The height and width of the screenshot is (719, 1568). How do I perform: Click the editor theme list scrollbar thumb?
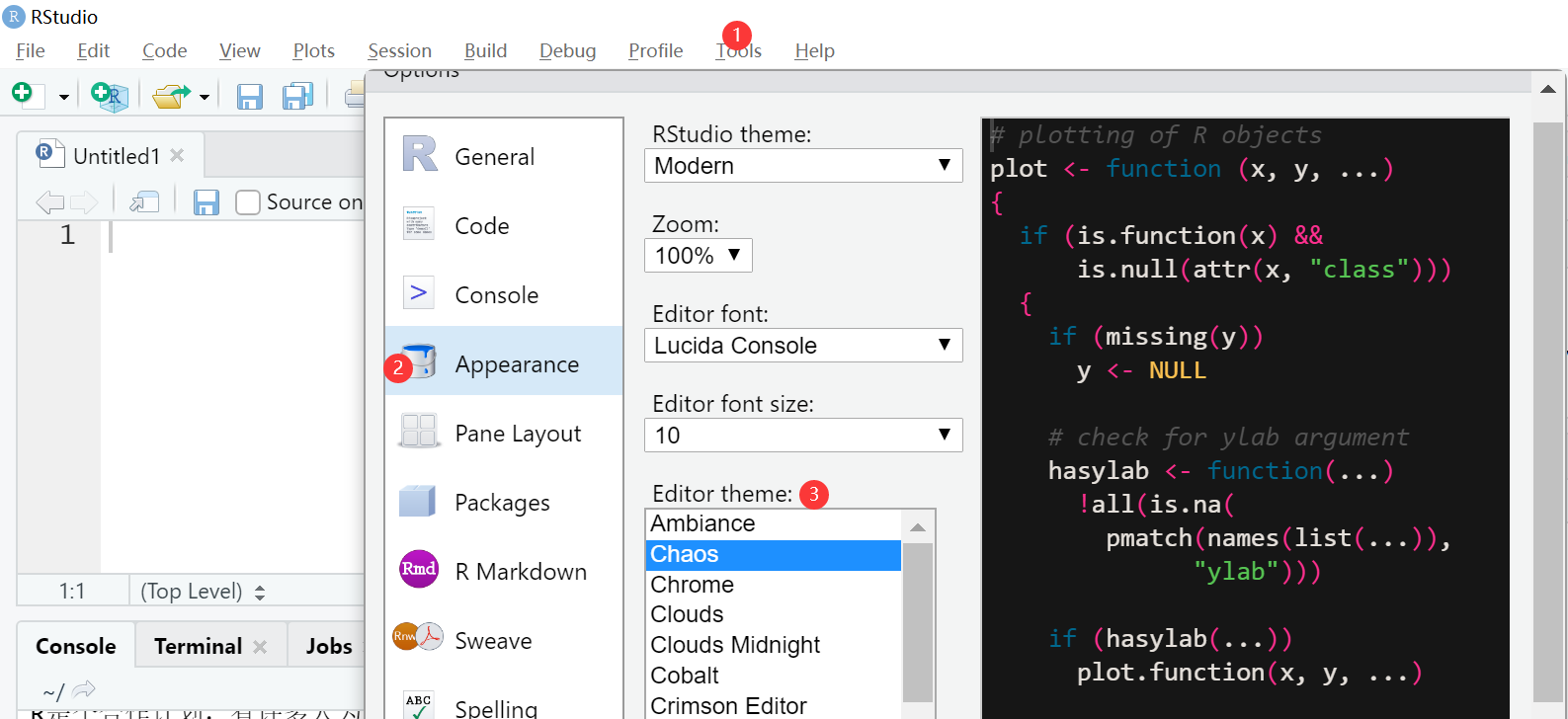click(x=918, y=622)
